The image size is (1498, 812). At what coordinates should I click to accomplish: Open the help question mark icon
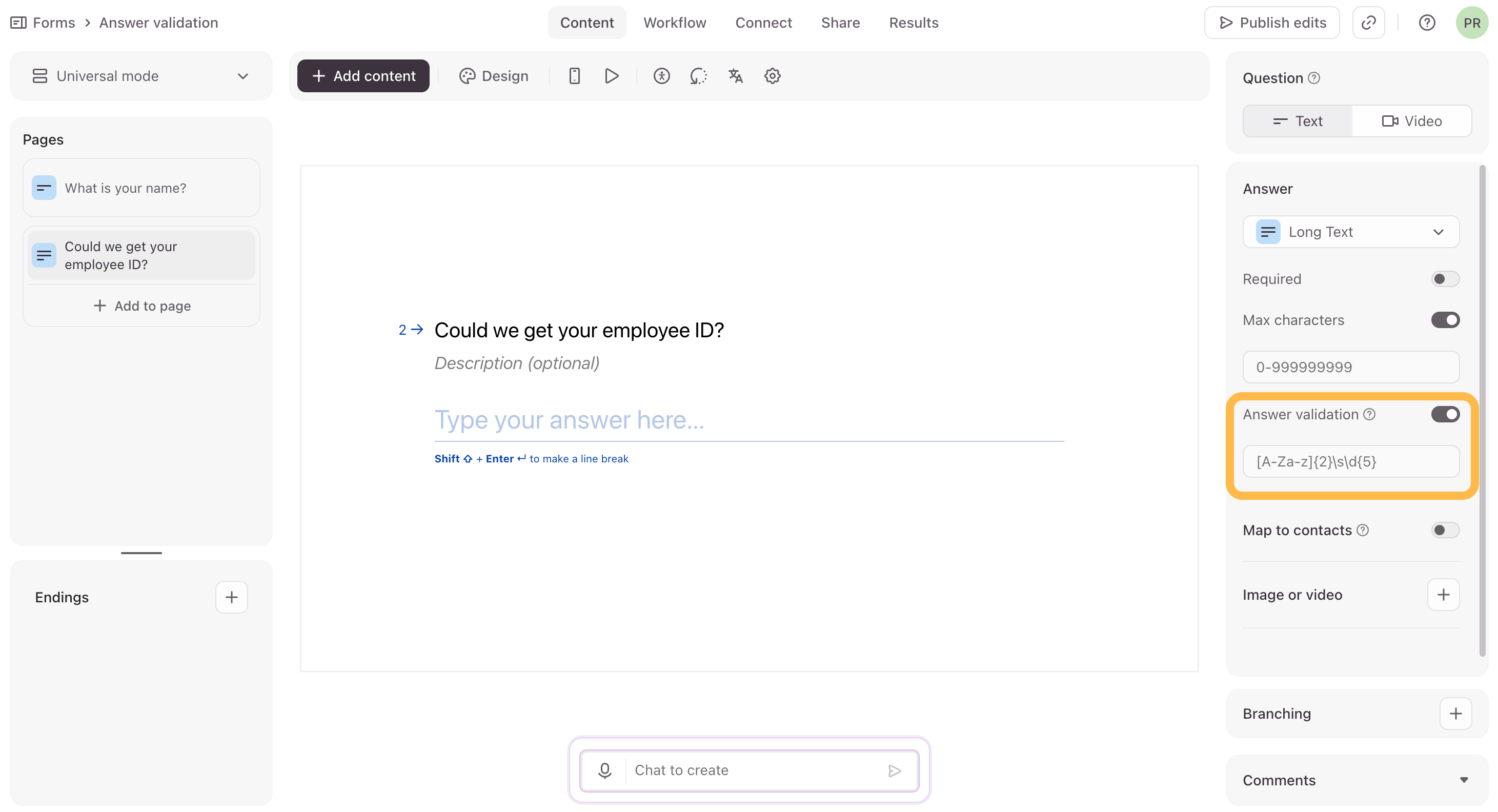(1426, 23)
